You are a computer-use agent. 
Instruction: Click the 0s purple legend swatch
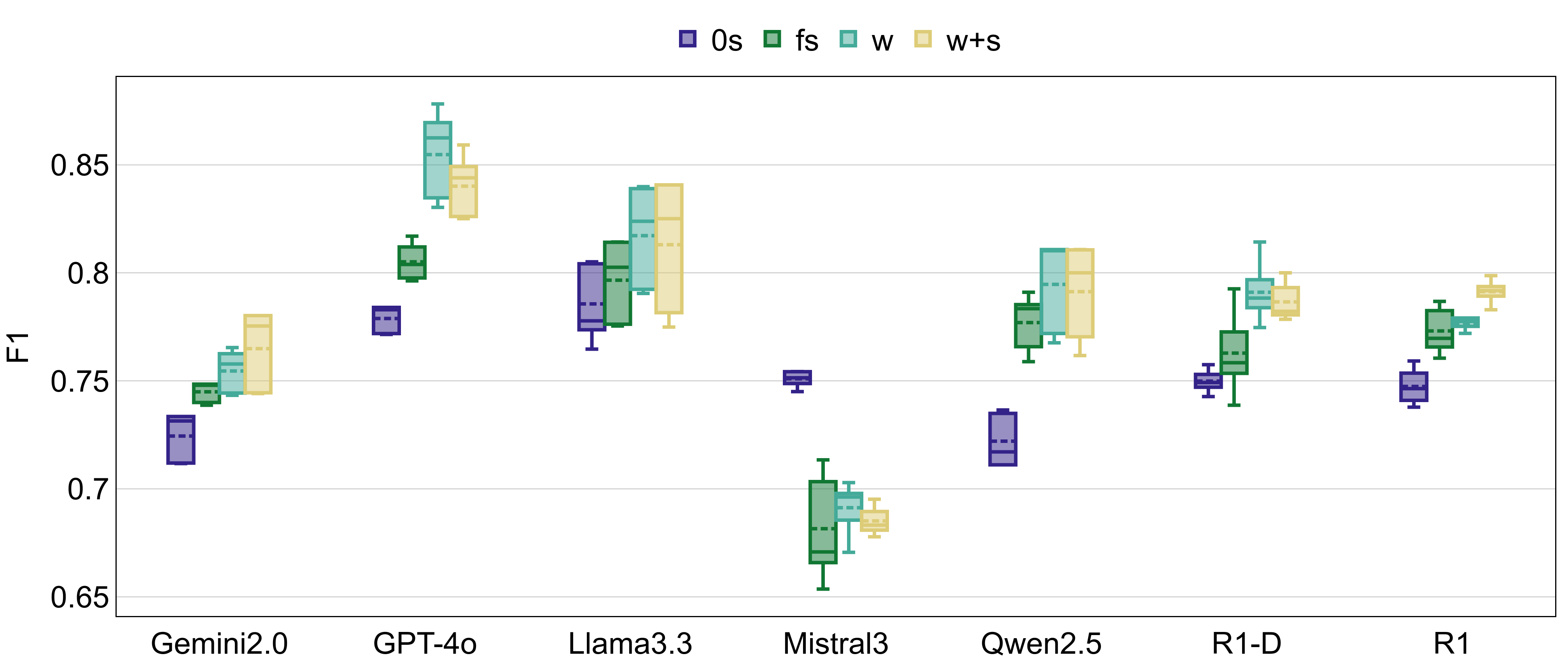(x=687, y=40)
